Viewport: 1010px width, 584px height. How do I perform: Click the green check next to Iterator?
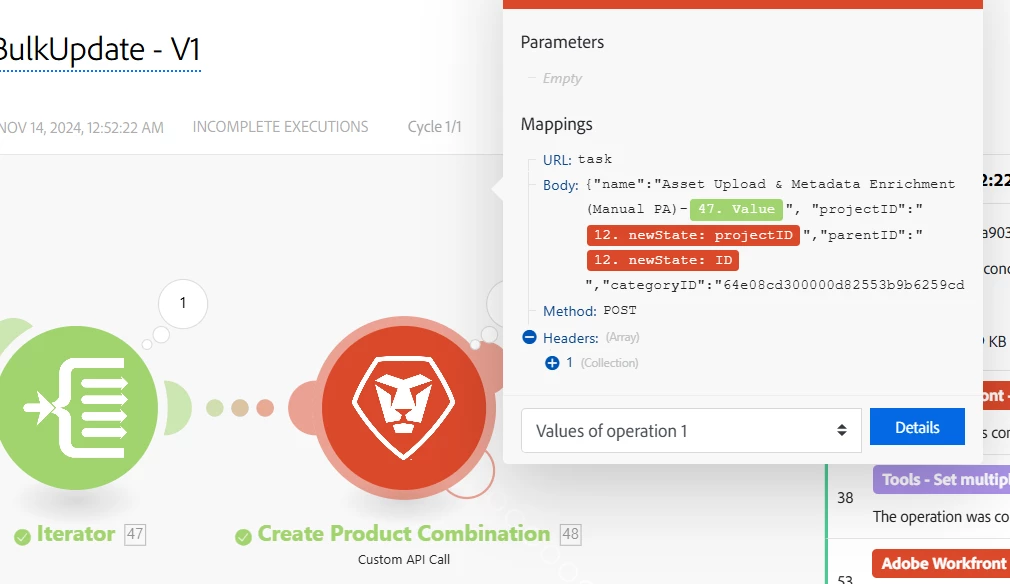pyautogui.click(x=23, y=537)
